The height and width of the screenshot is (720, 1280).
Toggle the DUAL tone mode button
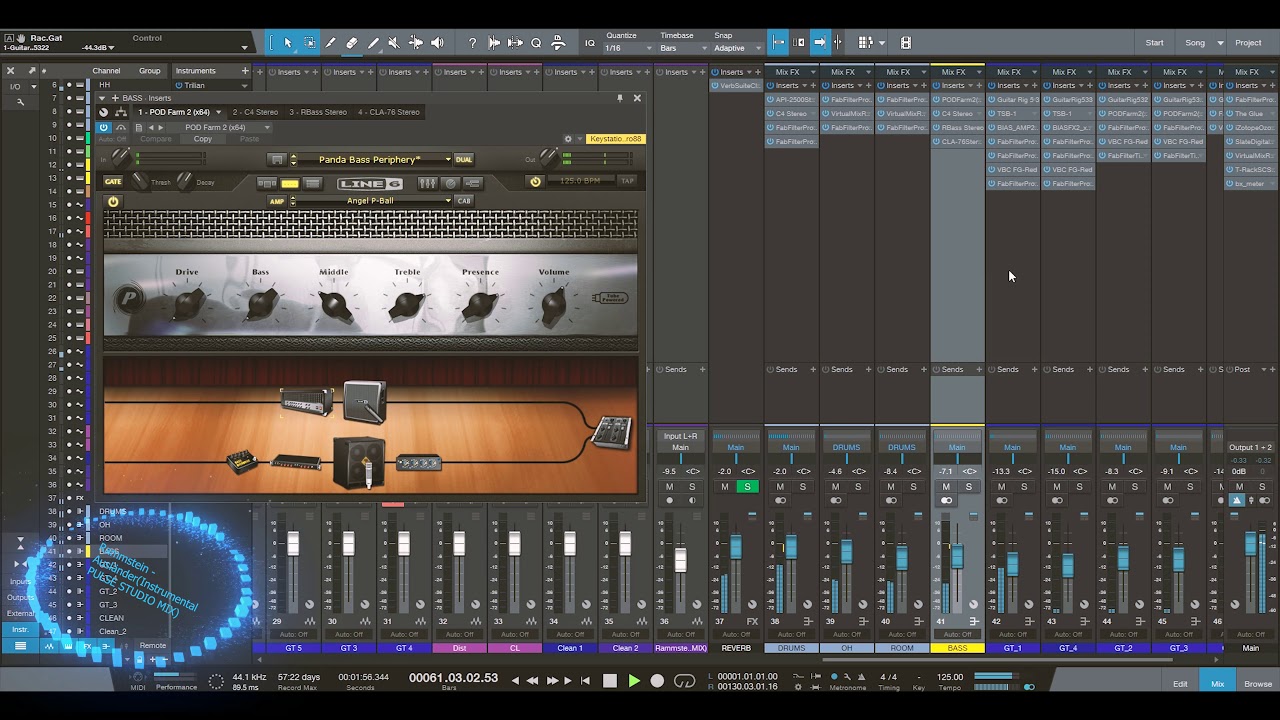pyautogui.click(x=464, y=160)
